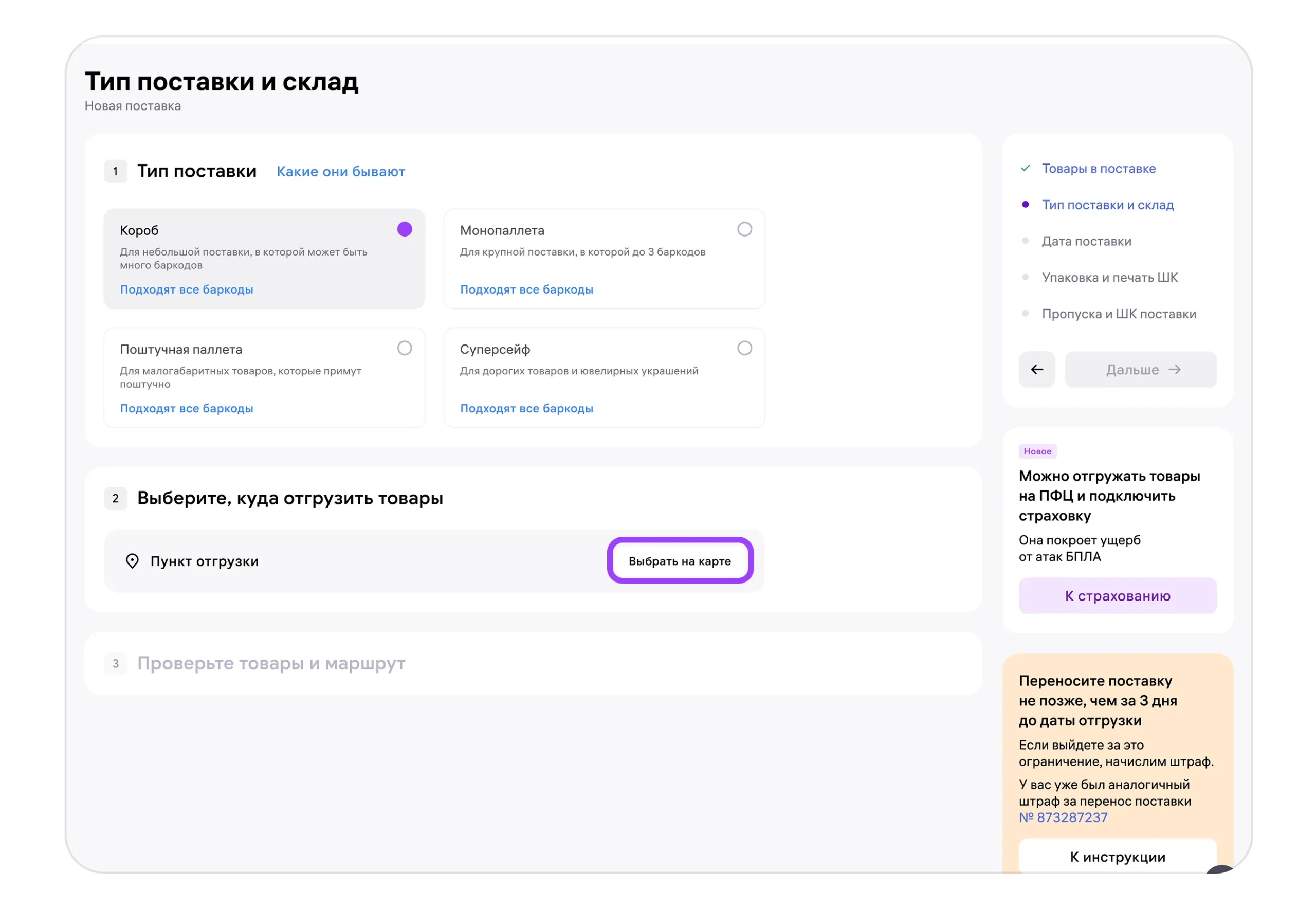This screenshot has height=909, width=1316.
Task: Click the step number 2 badge
Action: (116, 498)
